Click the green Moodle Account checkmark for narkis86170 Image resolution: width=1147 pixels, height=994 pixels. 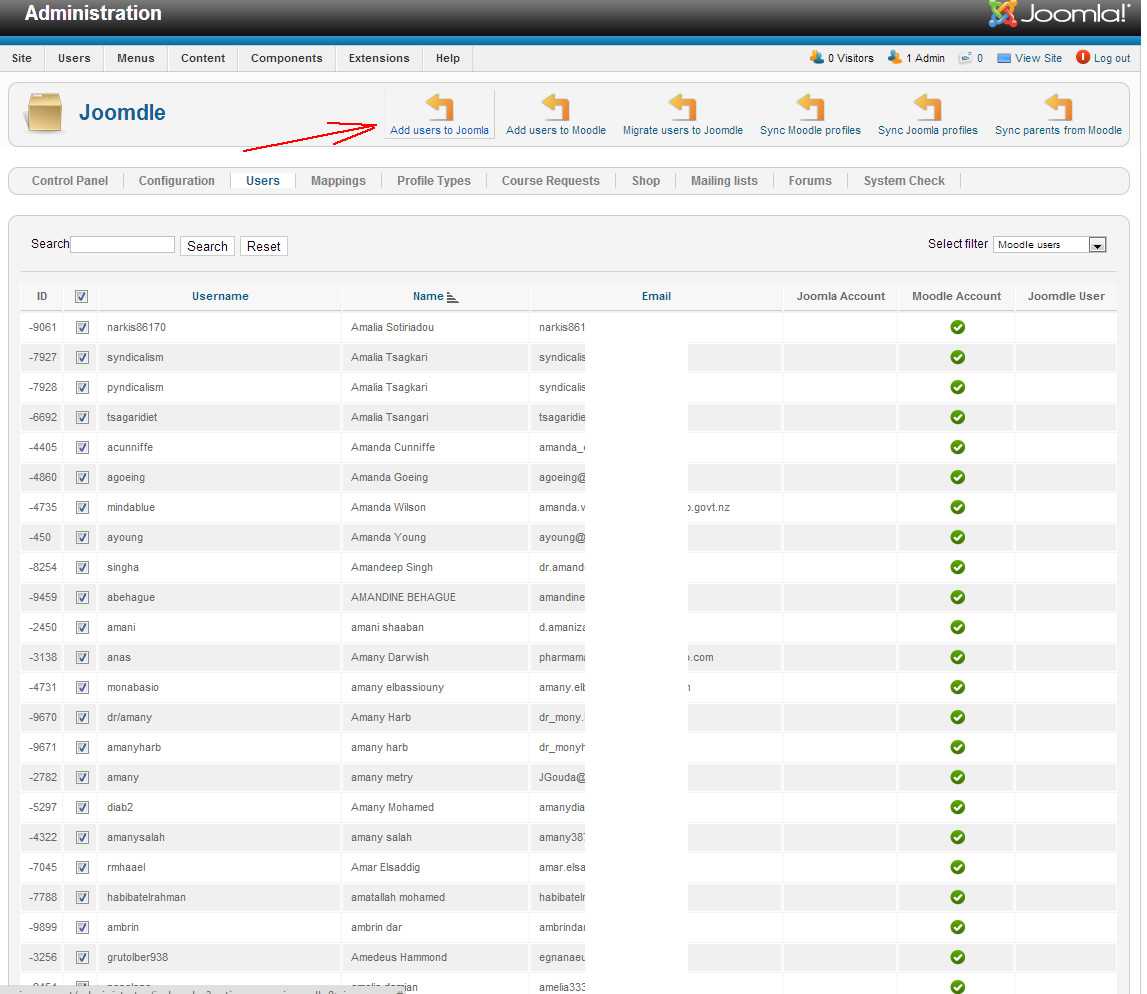click(957, 327)
